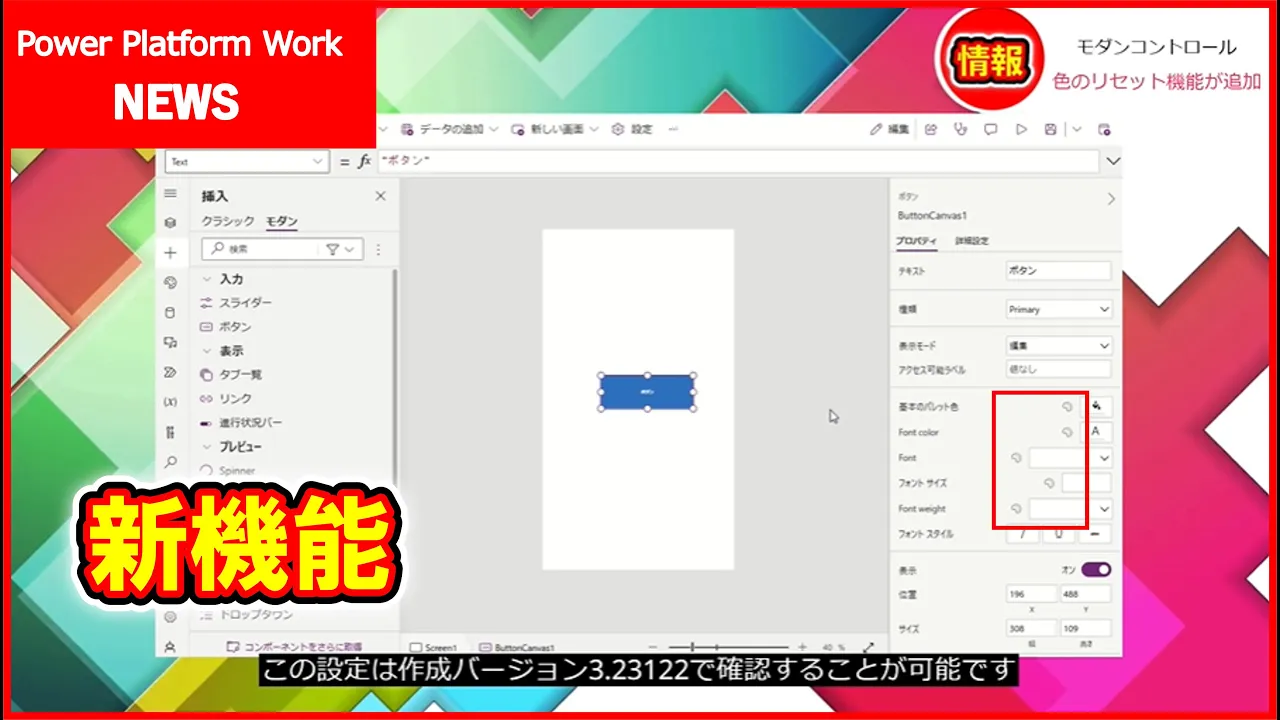
Task: Open the Data cylinder icon in left rail
Action: click(x=170, y=312)
